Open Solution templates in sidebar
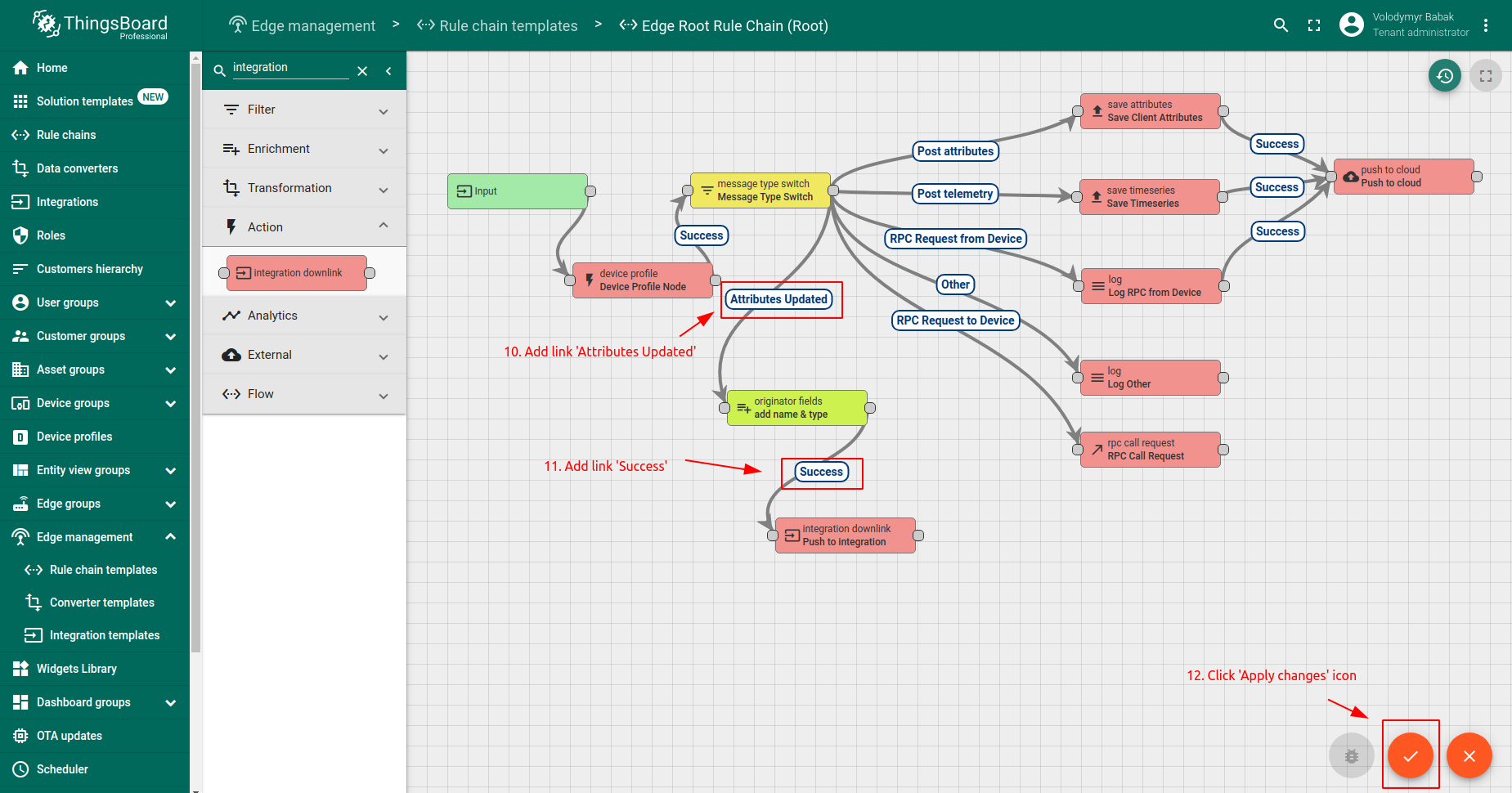1512x793 pixels. (x=95, y=101)
